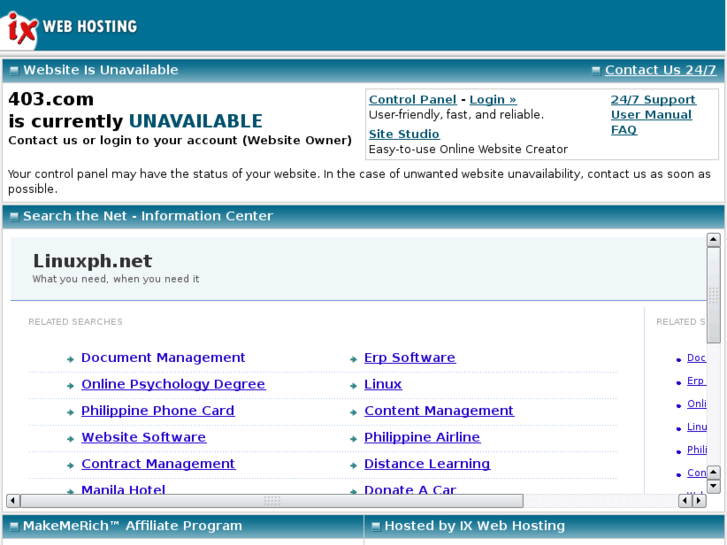Viewport: 727px width, 545px height.
Task: Open the Contact Us 24/7 link
Action: 660,70
